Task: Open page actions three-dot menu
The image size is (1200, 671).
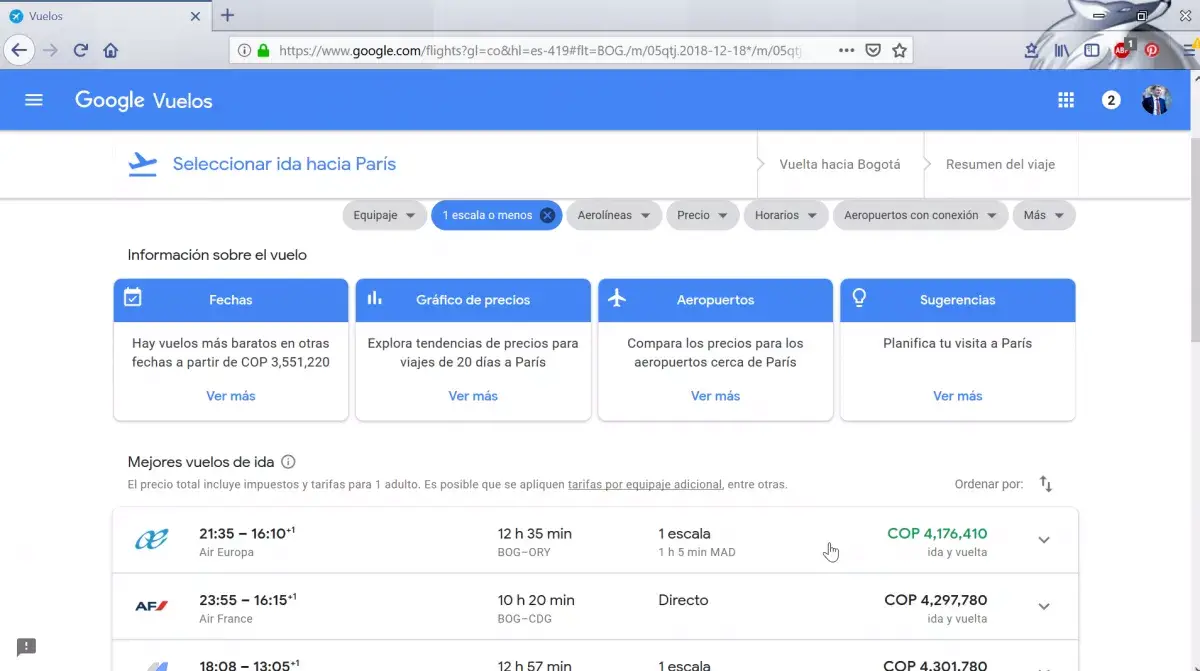Action: (x=846, y=50)
